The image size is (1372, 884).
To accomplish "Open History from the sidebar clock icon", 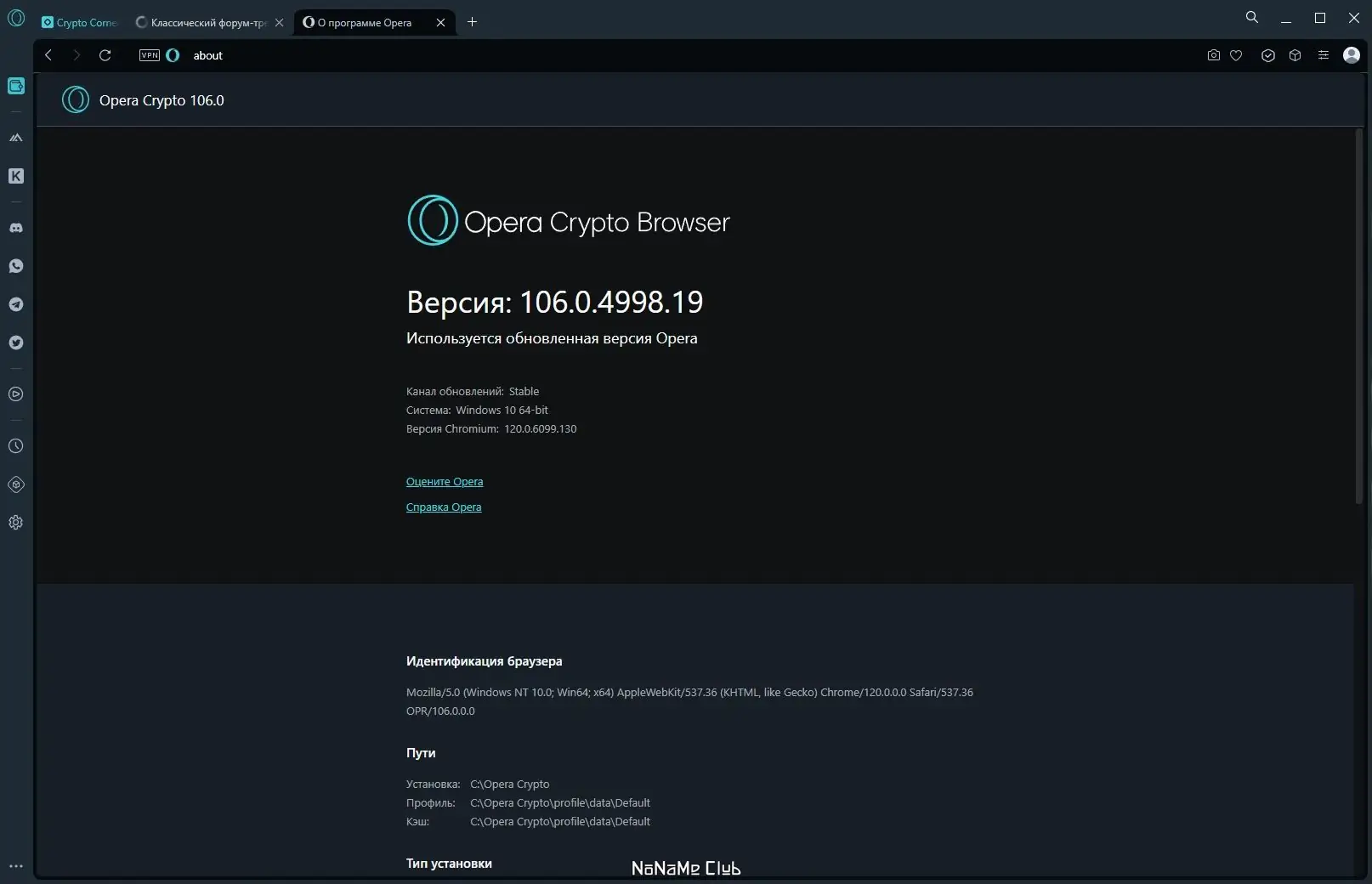I will coord(16,446).
